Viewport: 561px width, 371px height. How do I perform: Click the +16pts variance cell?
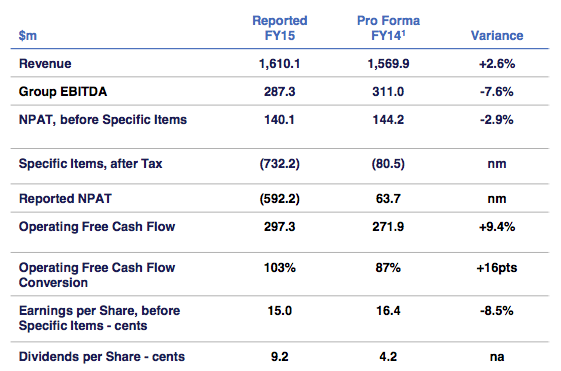point(497,268)
